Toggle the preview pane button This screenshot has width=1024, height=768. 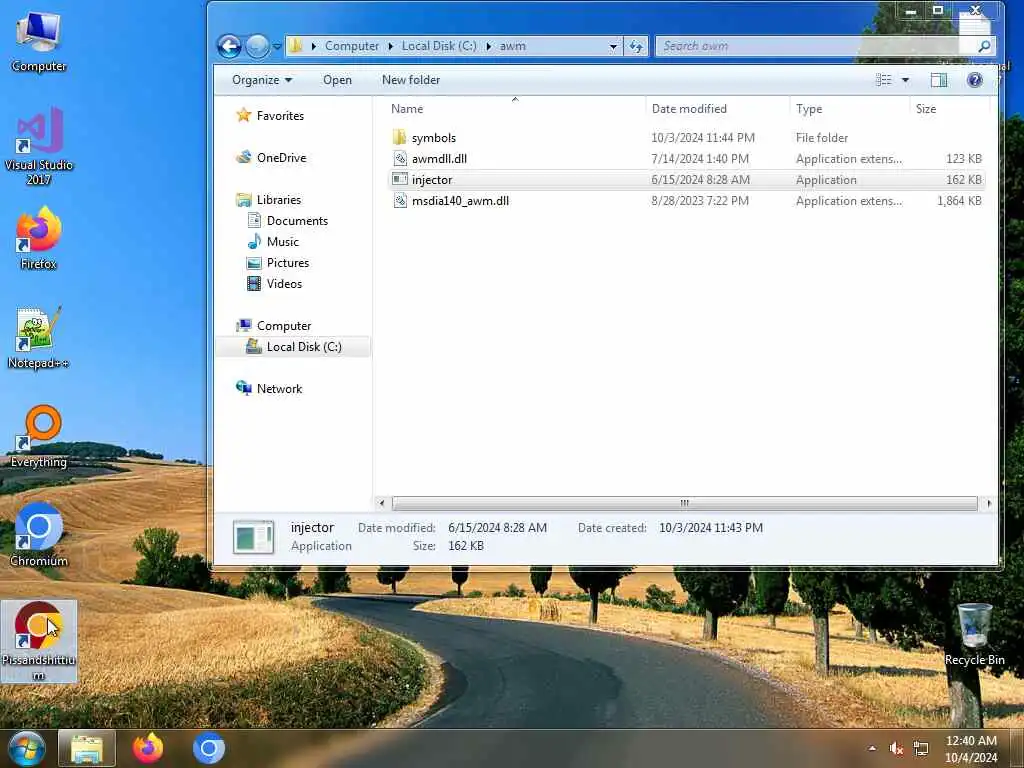(938, 80)
